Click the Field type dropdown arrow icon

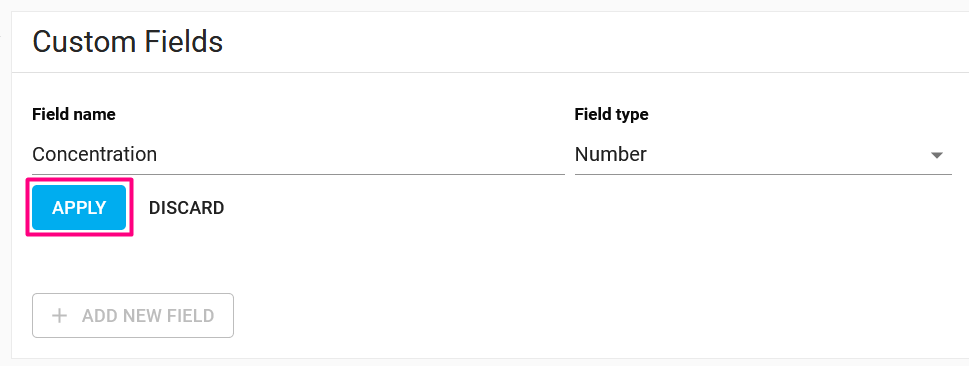coord(937,155)
